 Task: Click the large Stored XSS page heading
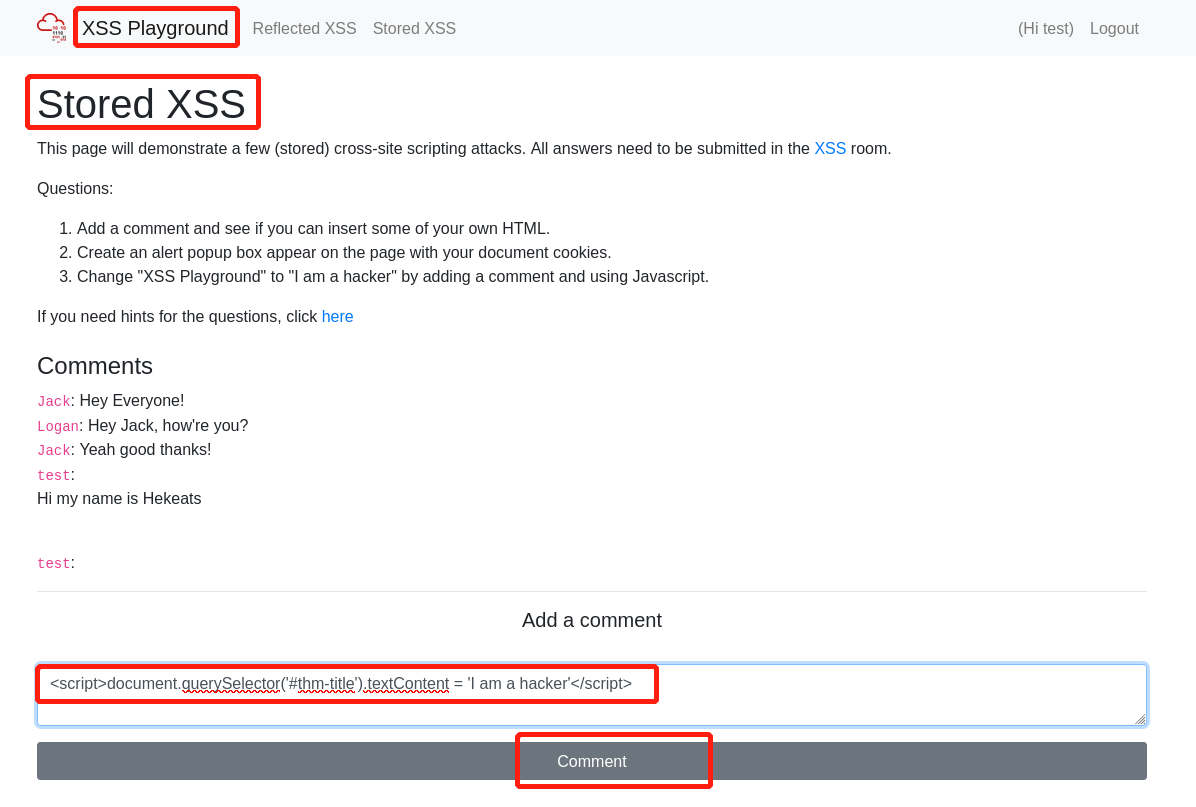tap(142, 104)
